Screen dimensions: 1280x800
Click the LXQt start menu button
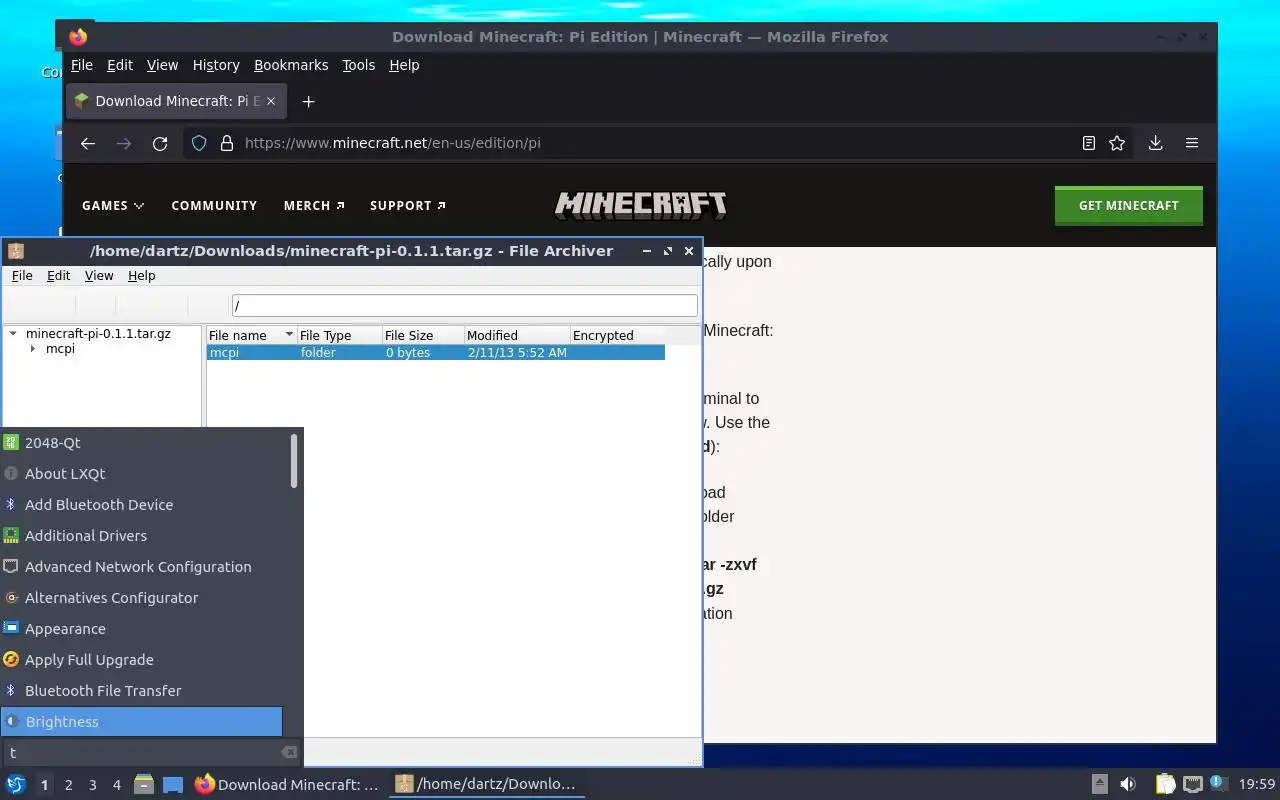[x=16, y=785]
